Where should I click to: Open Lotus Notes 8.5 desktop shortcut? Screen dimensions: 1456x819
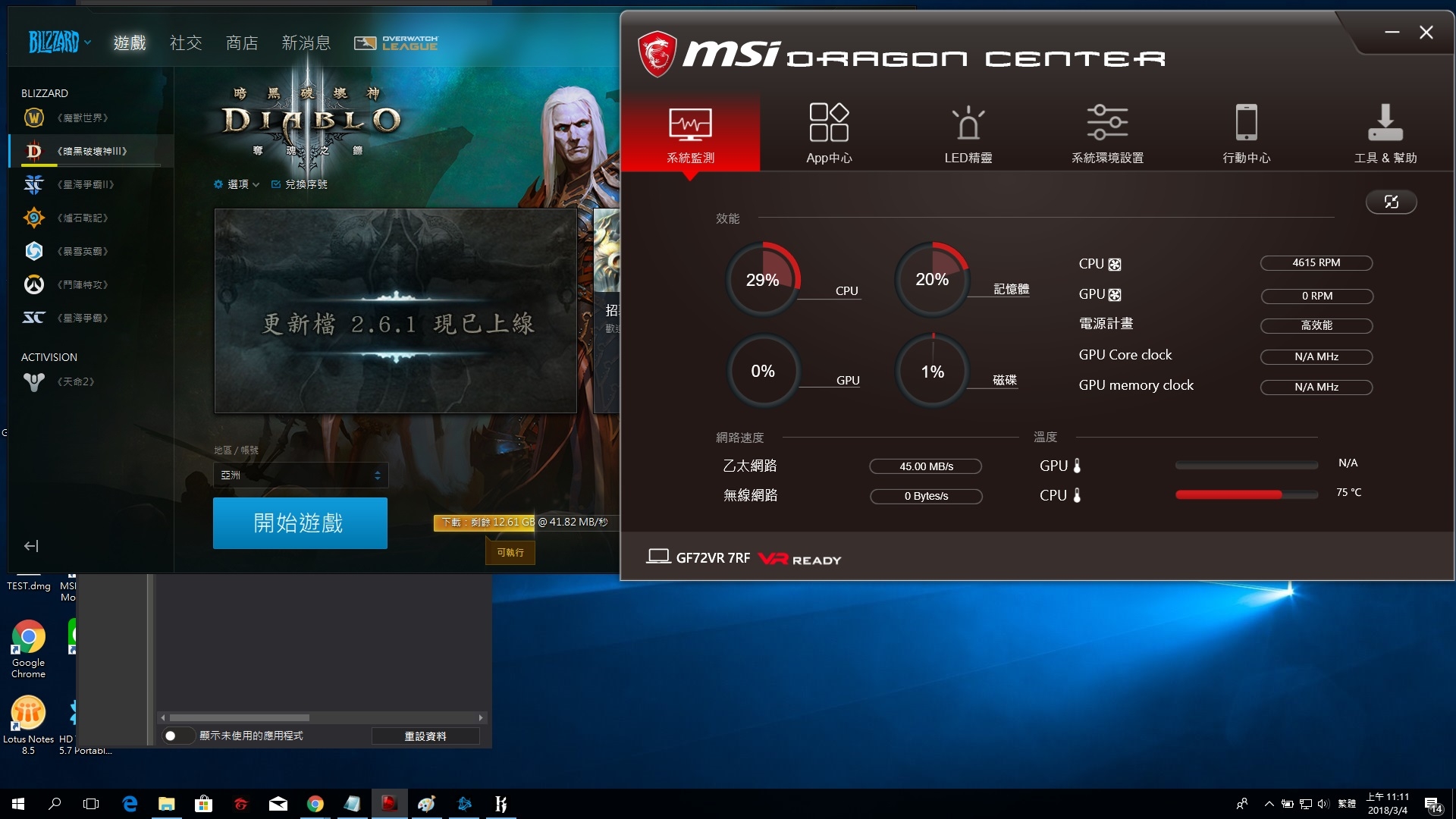point(28,724)
